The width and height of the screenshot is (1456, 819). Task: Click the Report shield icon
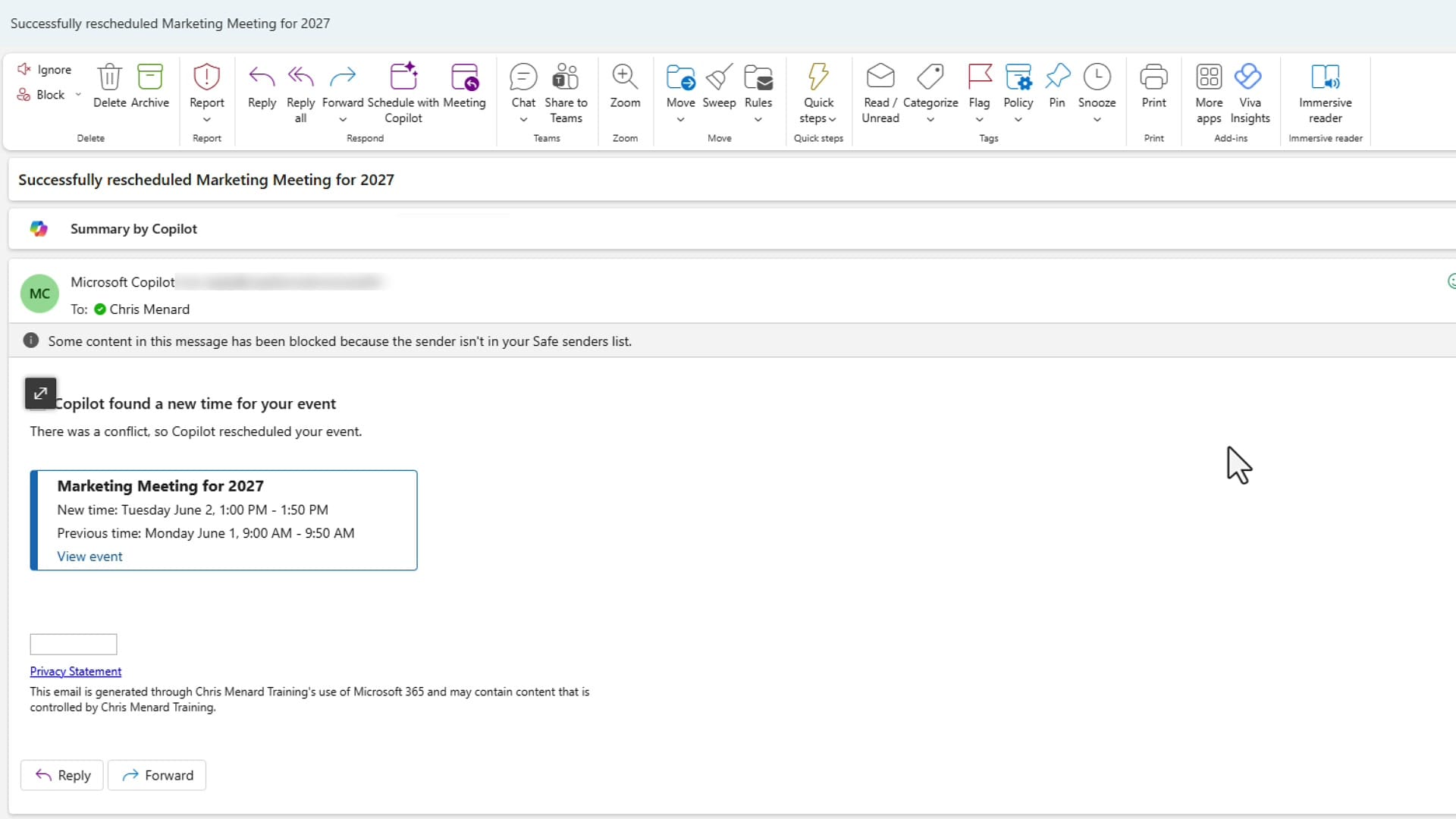[206, 77]
